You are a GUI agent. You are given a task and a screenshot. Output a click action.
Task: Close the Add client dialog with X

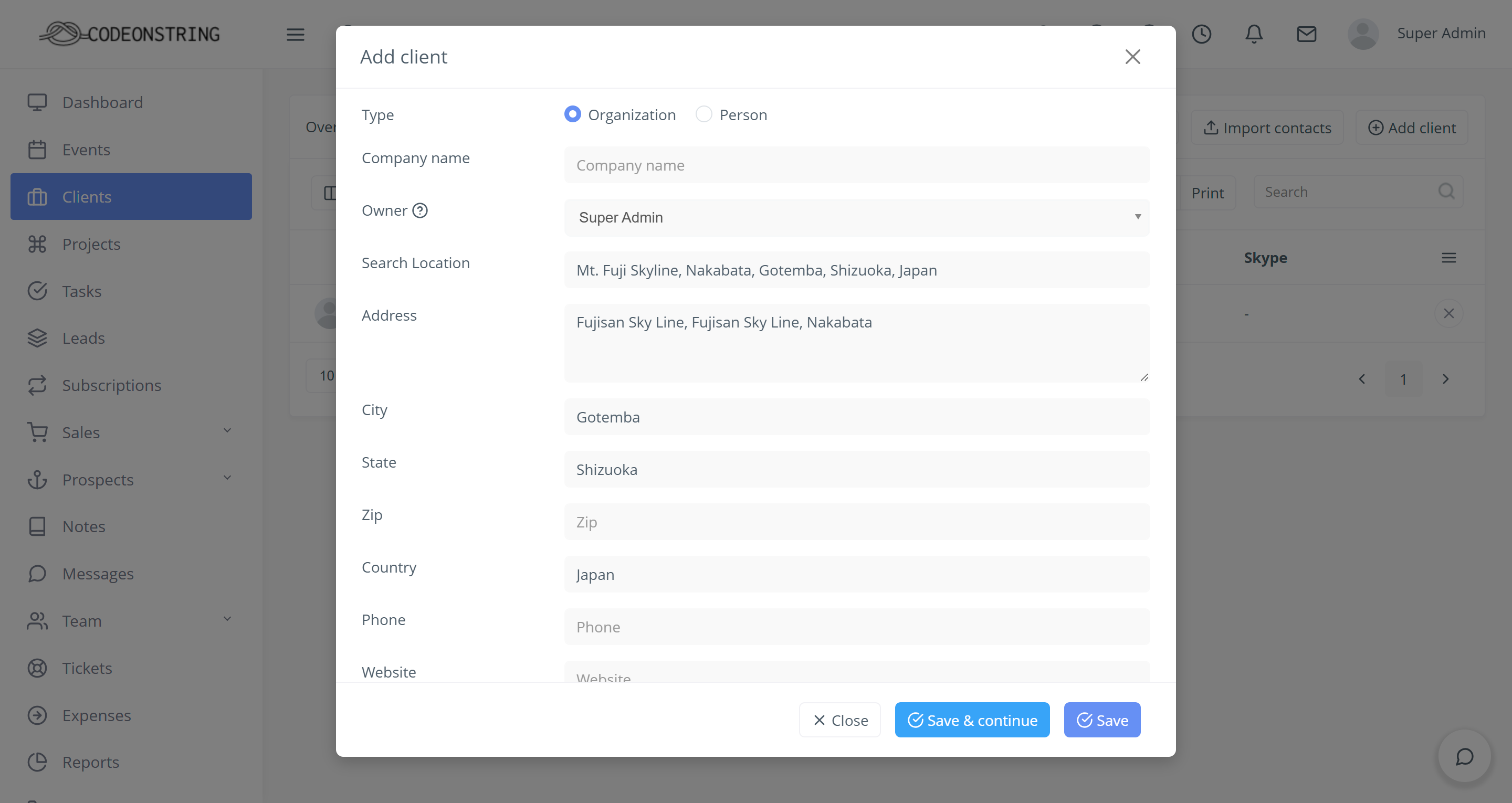tap(1132, 57)
